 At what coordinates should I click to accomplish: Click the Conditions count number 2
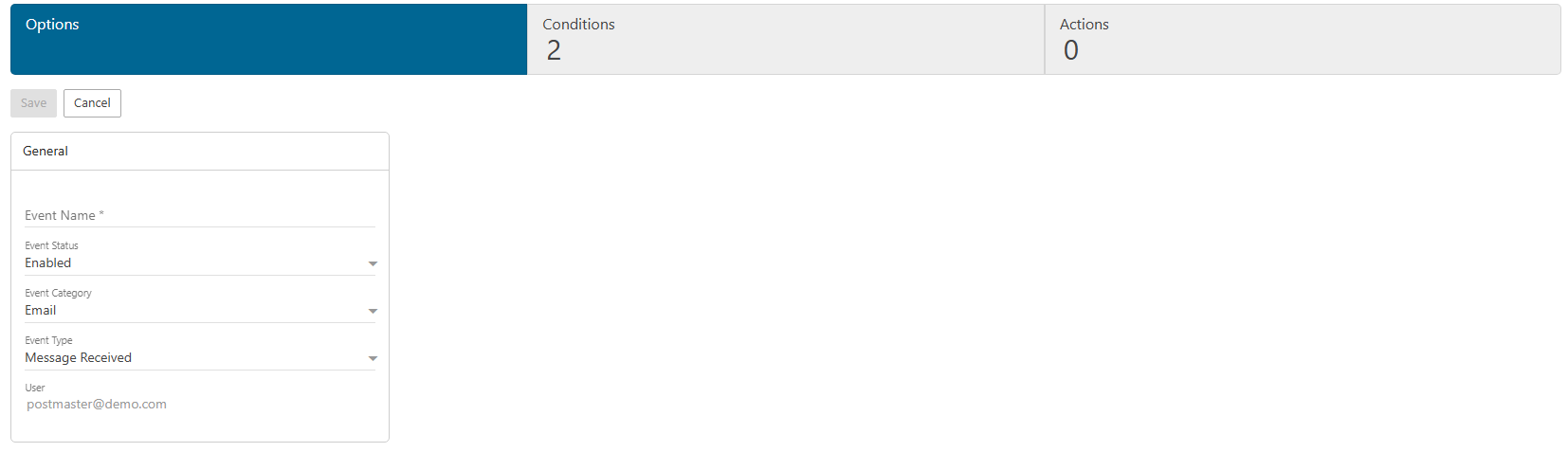coord(554,50)
